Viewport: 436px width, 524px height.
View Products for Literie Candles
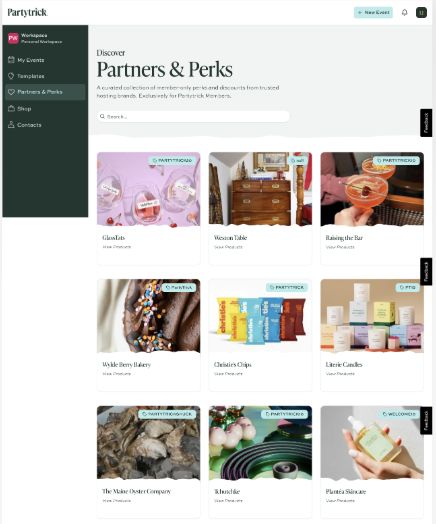[340, 374]
